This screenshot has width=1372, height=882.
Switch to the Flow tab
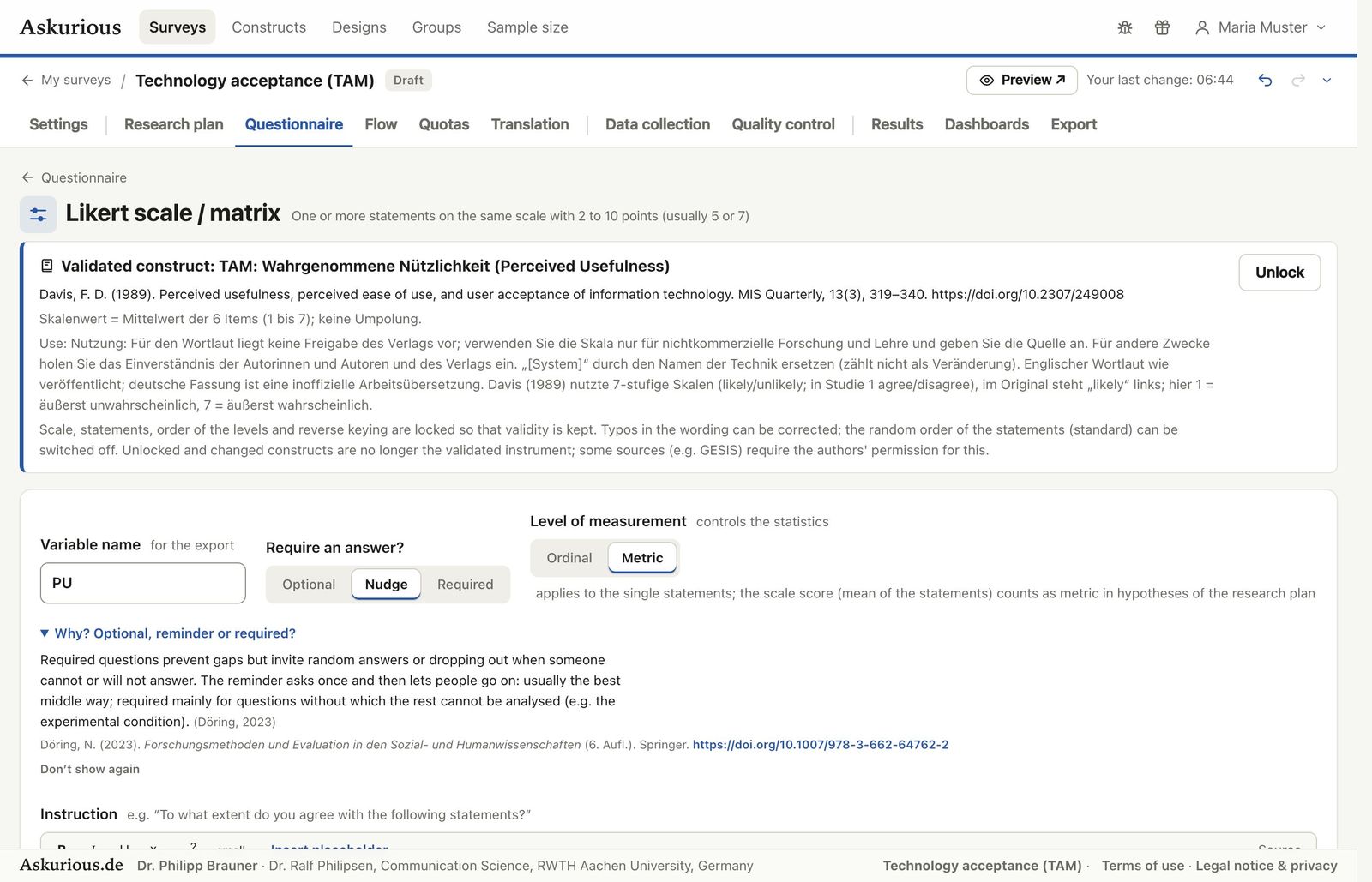[381, 124]
